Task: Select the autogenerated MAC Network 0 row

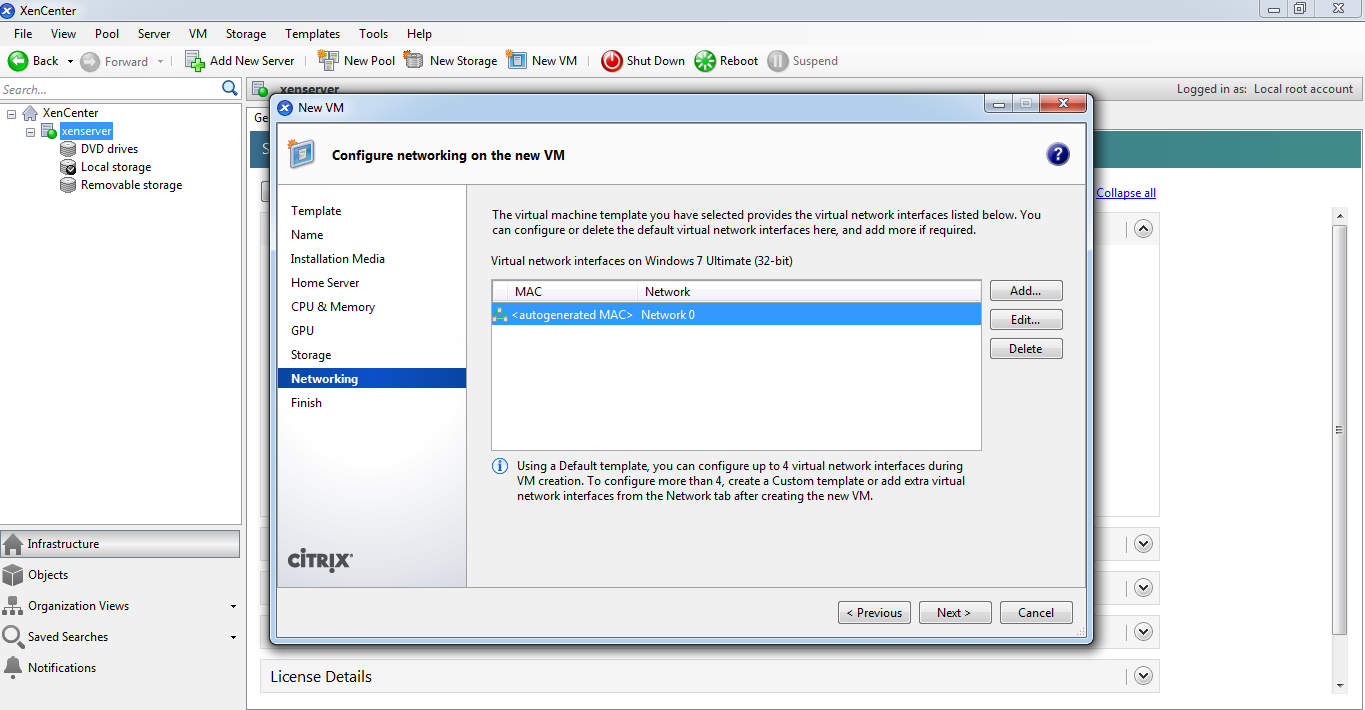Action: click(736, 314)
